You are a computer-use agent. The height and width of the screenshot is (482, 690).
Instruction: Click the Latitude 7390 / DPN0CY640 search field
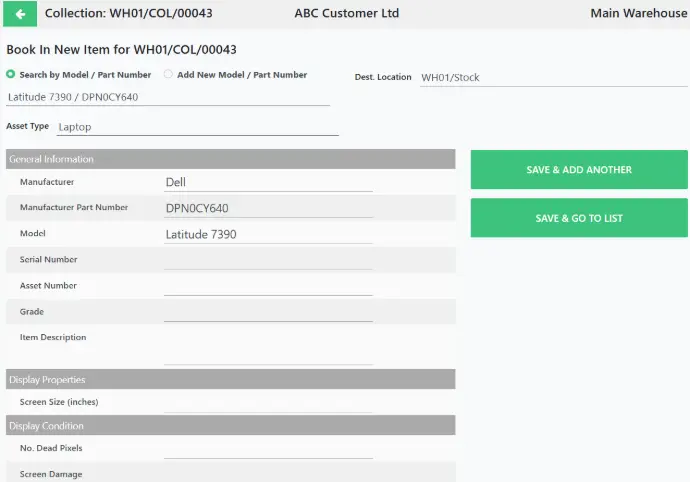click(x=168, y=97)
